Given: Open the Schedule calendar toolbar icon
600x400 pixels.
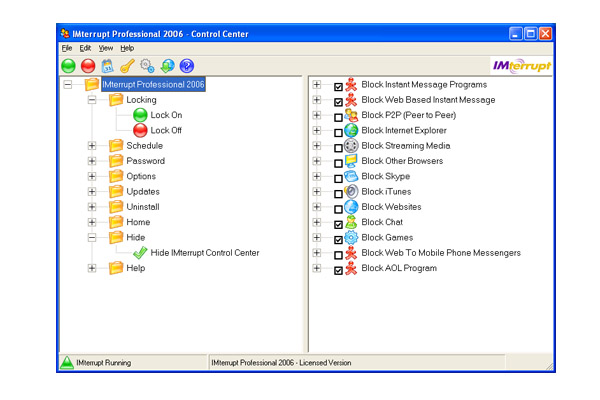Looking at the screenshot, I should point(108,66).
